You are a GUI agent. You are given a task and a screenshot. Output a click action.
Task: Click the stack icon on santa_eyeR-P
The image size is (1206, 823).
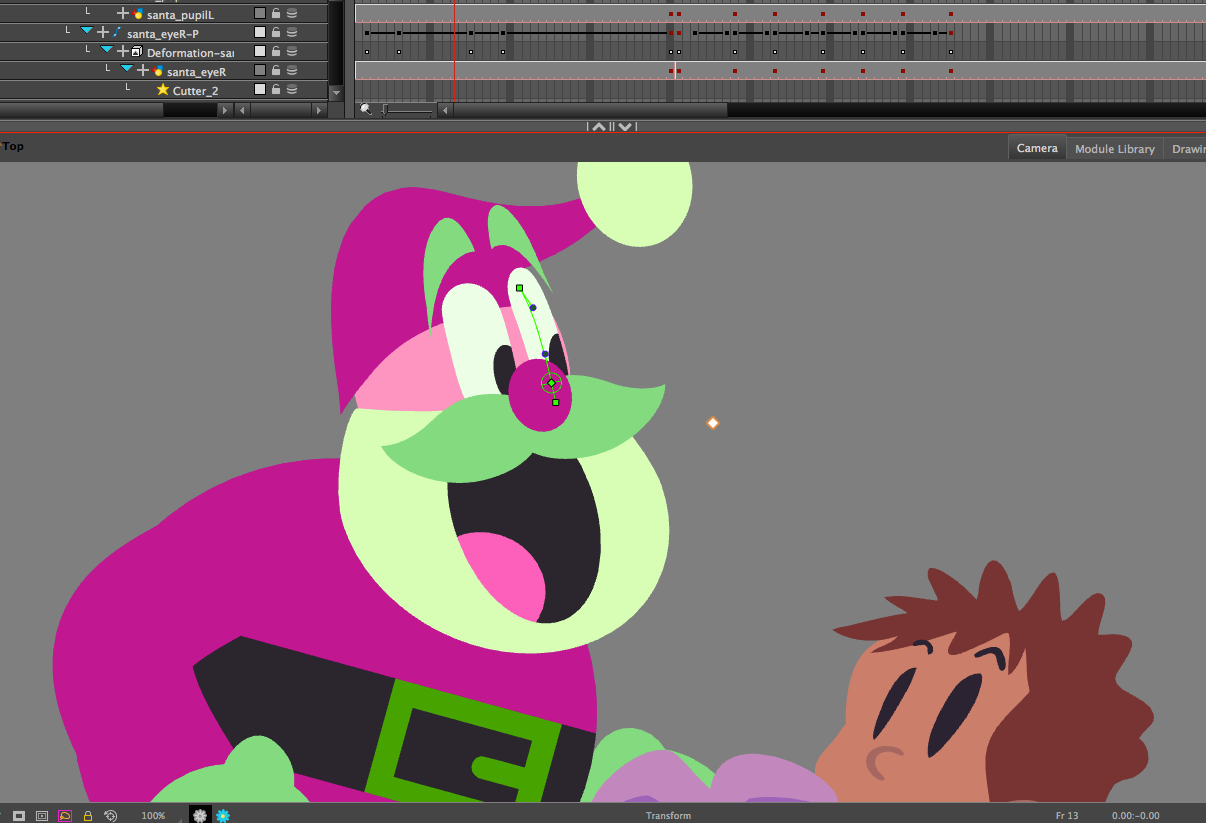point(292,33)
